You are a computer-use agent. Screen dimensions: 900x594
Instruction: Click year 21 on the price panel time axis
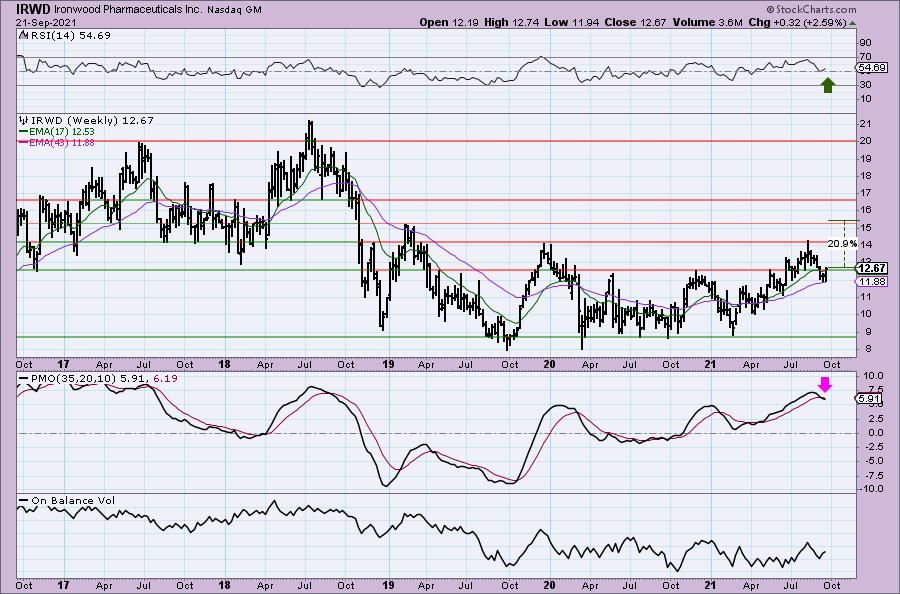pos(711,364)
